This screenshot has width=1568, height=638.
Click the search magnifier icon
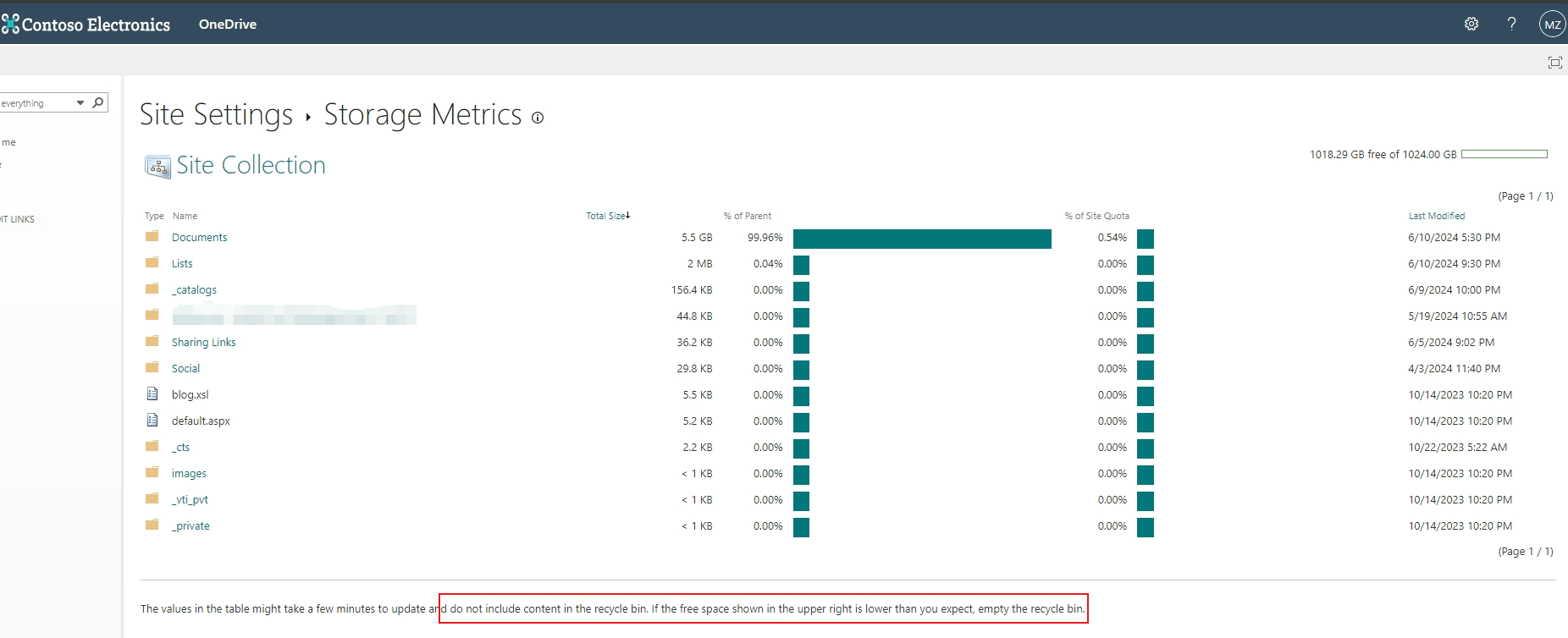pos(98,102)
